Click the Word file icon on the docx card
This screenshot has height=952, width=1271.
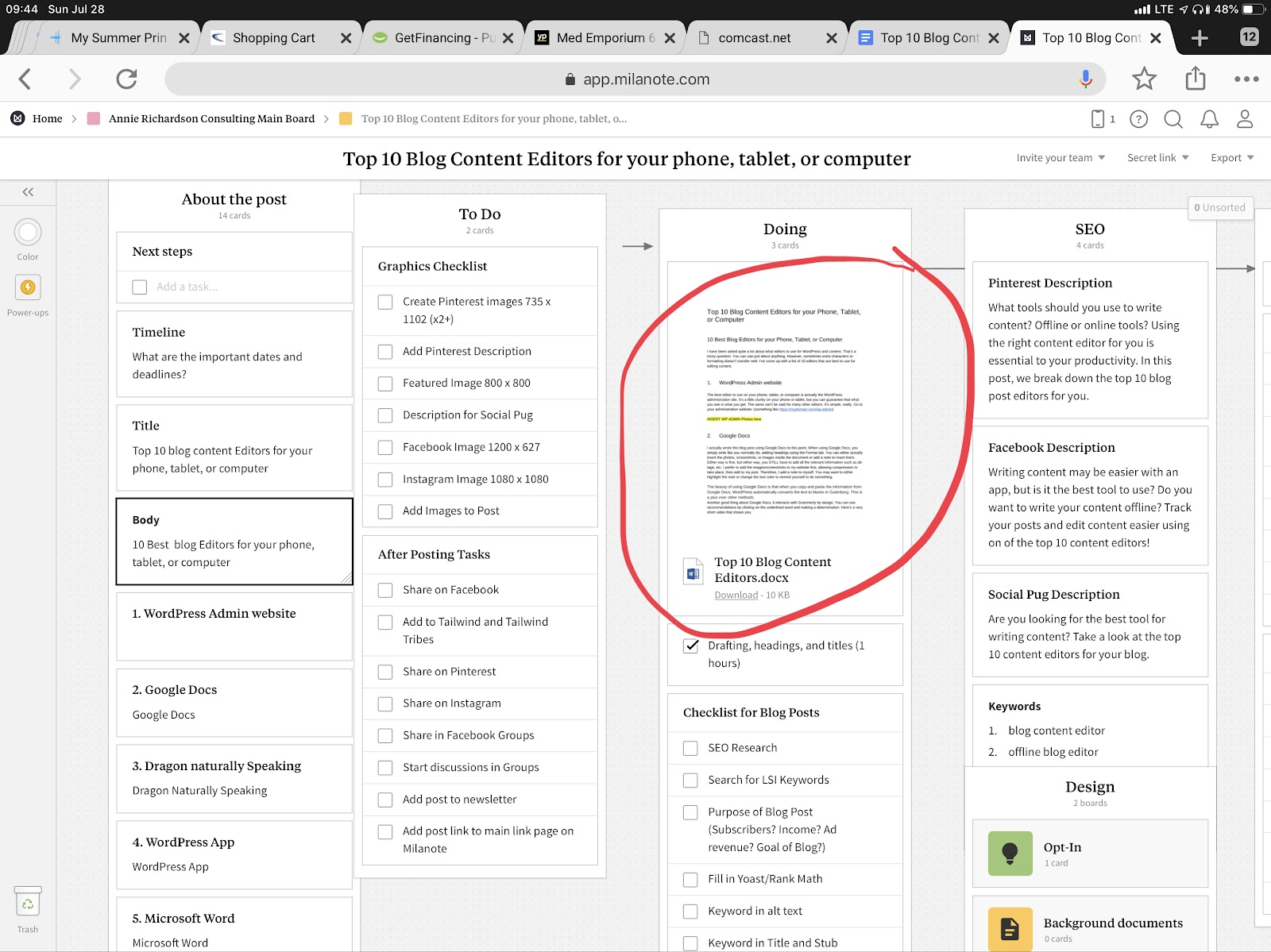tap(693, 572)
